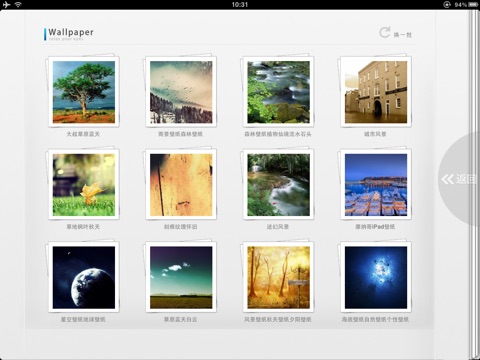This screenshot has width=480, height=360.
Task: Open the golden autumn trees thumbnail
Action: pyautogui.click(x=278, y=277)
